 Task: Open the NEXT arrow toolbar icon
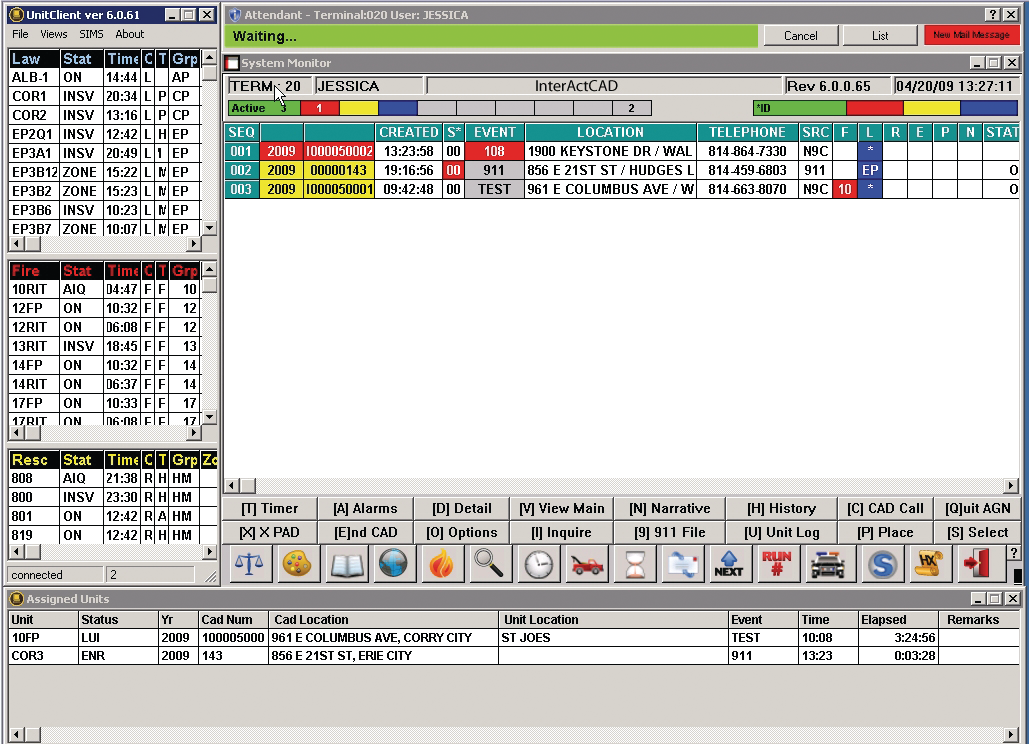(x=729, y=564)
